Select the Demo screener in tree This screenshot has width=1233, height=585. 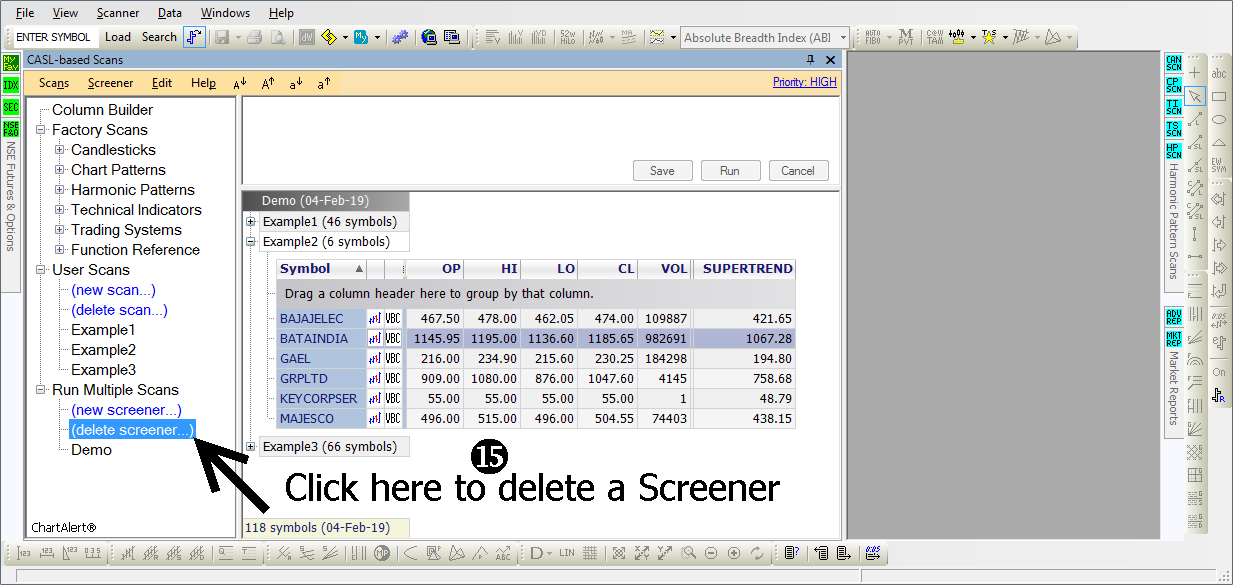pyautogui.click(x=91, y=450)
